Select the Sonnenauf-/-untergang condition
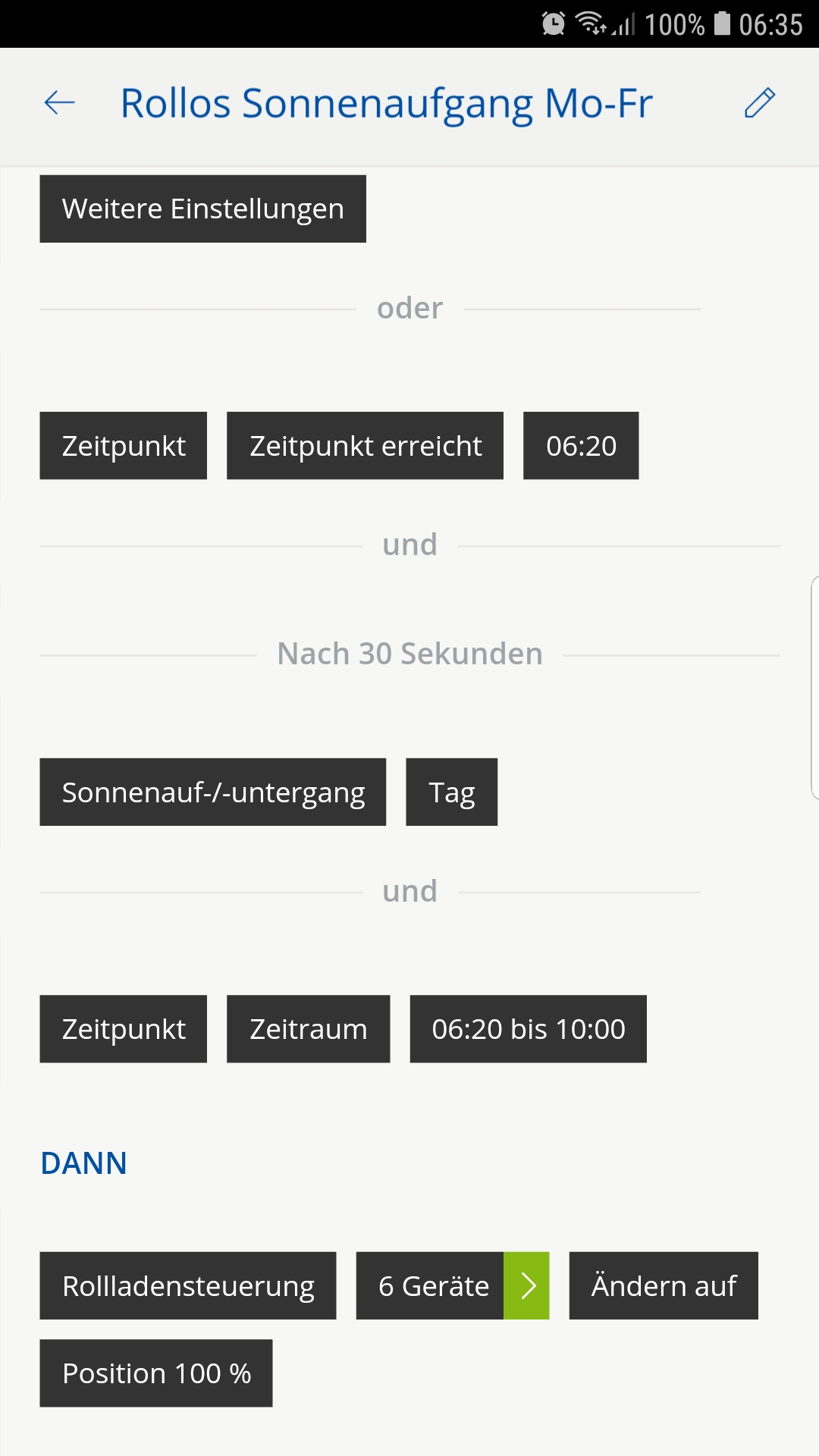The image size is (819, 1456). click(x=212, y=792)
